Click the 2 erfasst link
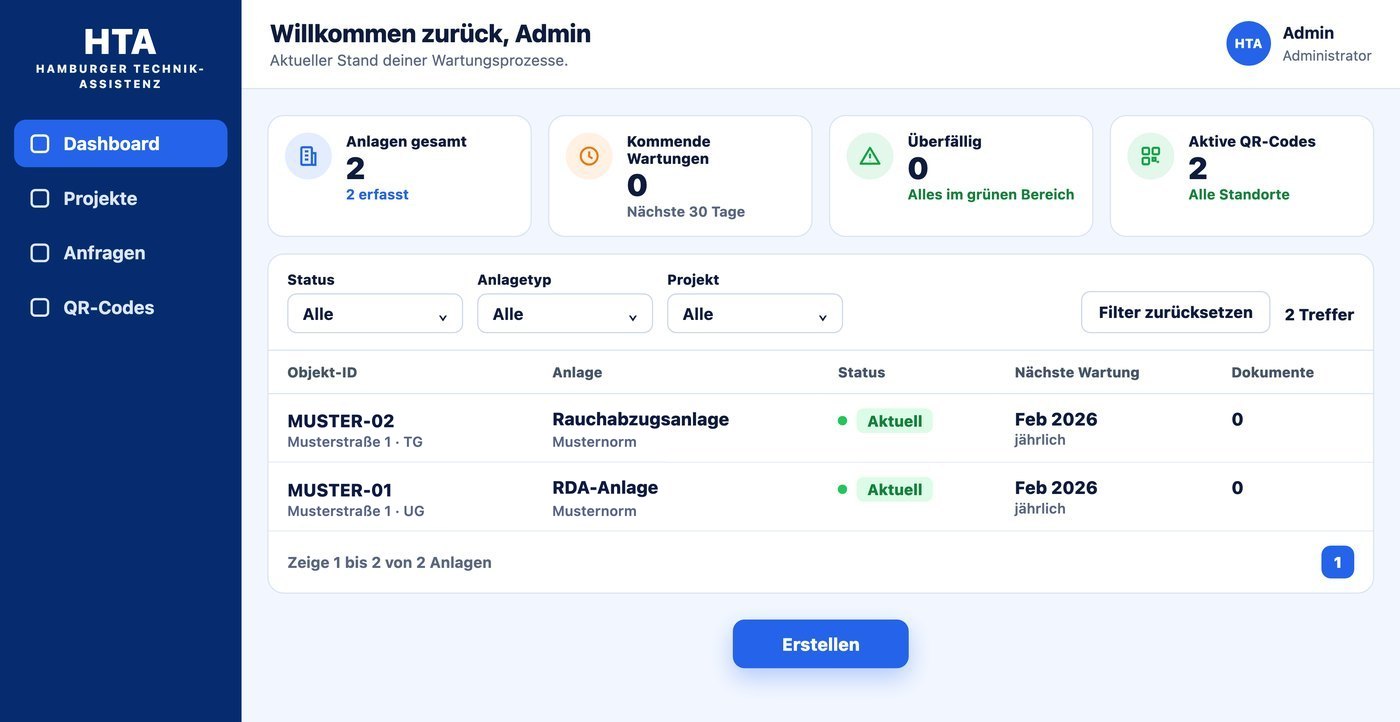1400x722 pixels. [377, 195]
